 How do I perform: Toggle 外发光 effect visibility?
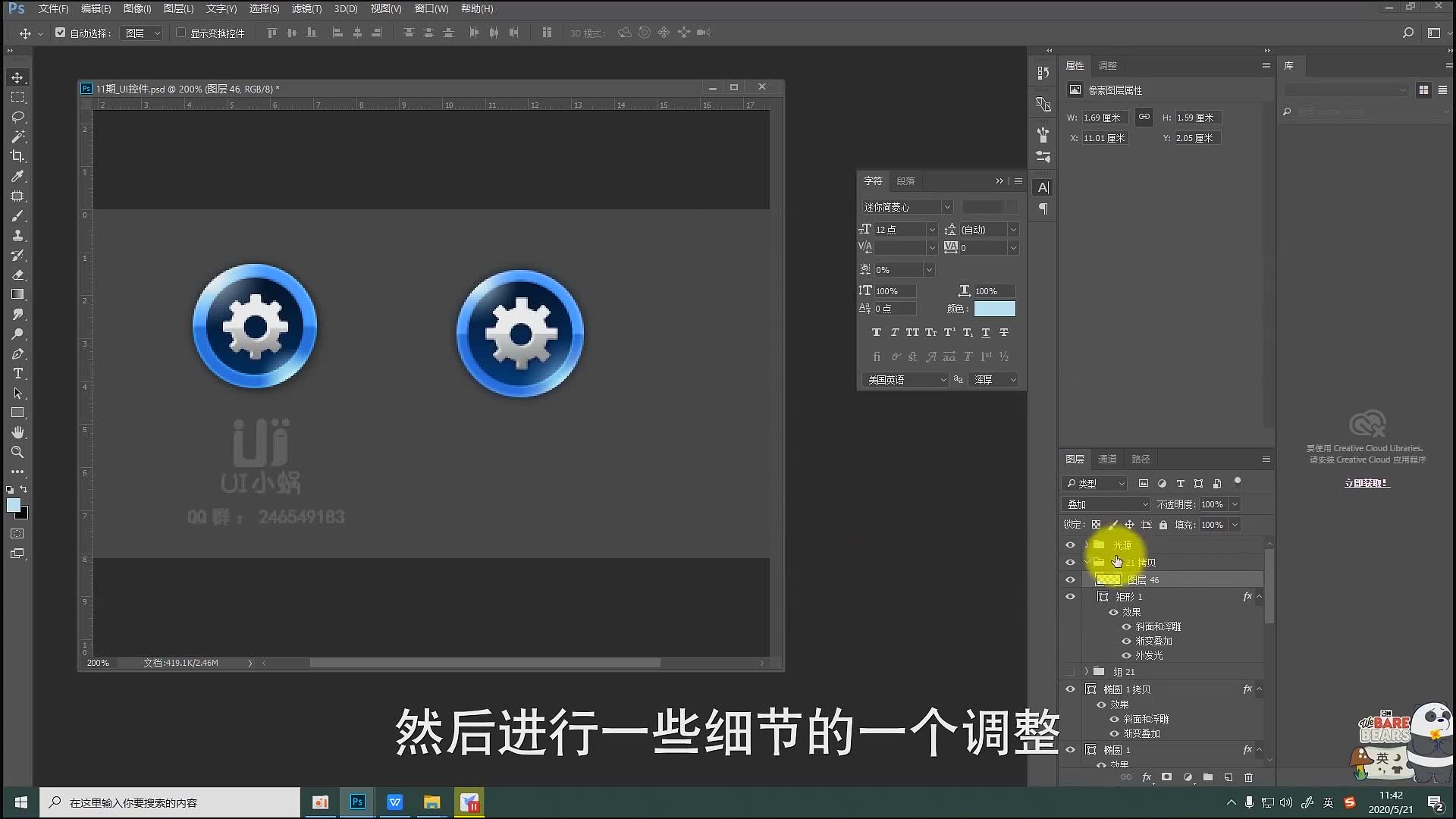point(1126,655)
